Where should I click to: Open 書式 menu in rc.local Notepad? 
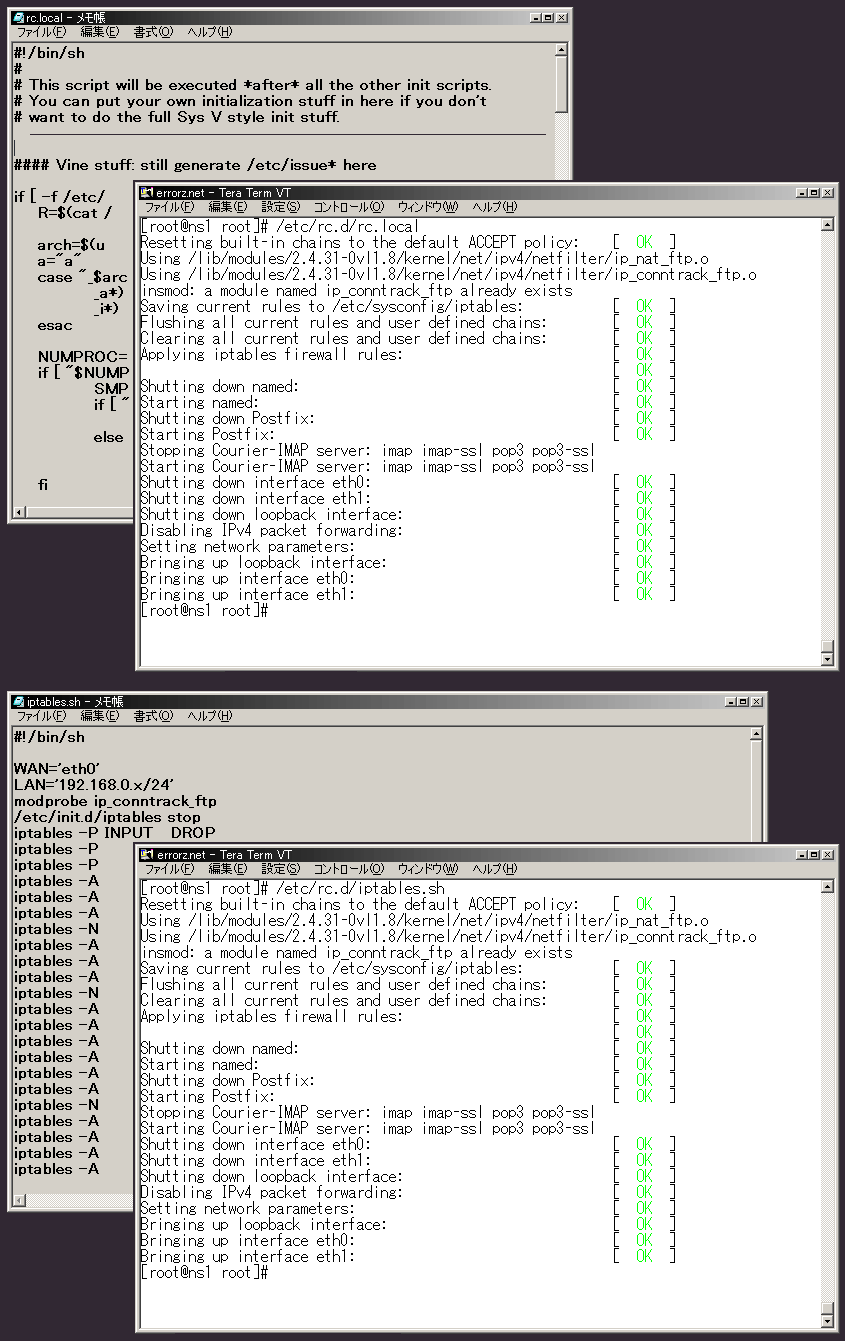[153, 32]
